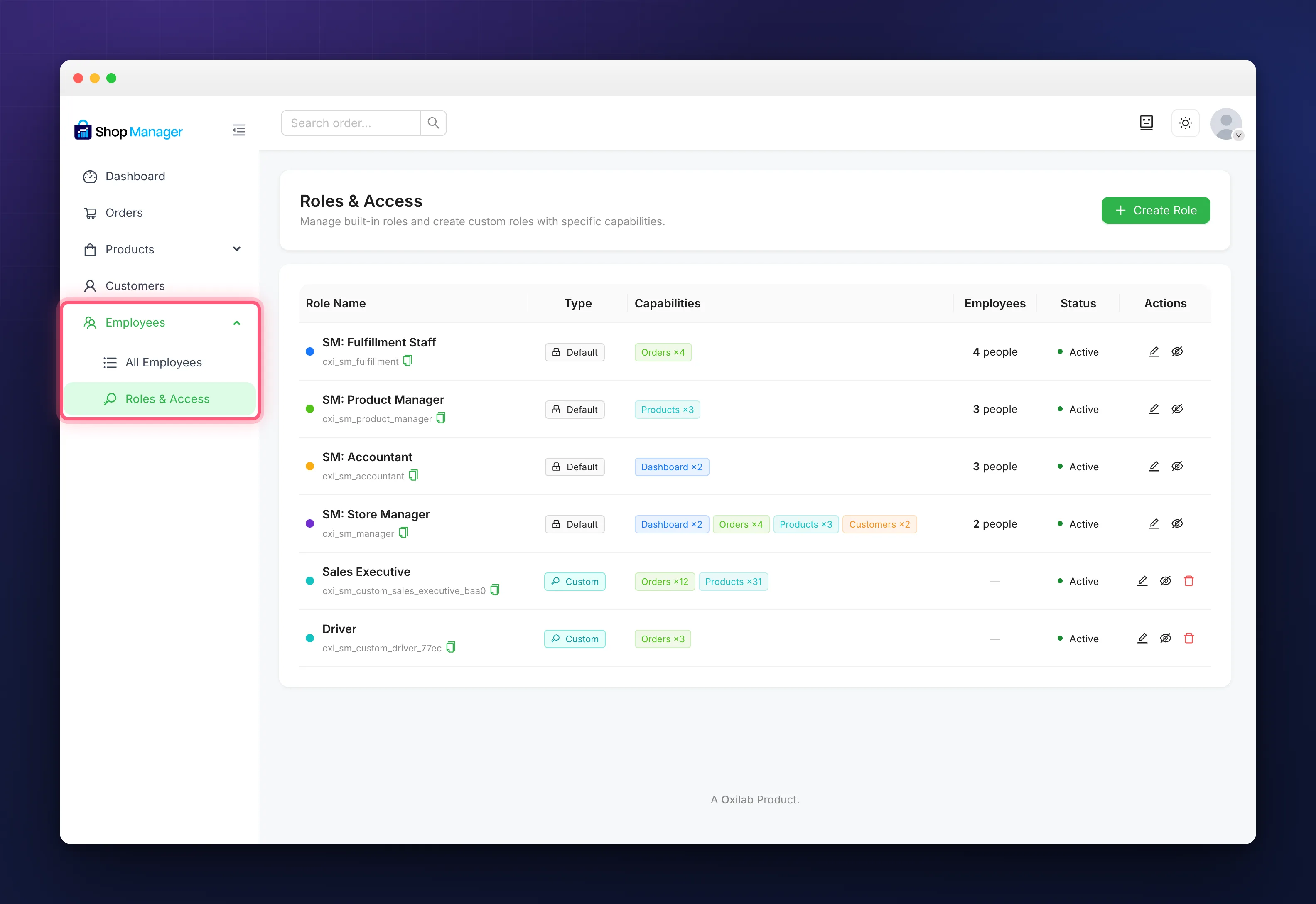Toggle light/dark theme sun icon
The height and width of the screenshot is (904, 1316).
click(x=1185, y=123)
